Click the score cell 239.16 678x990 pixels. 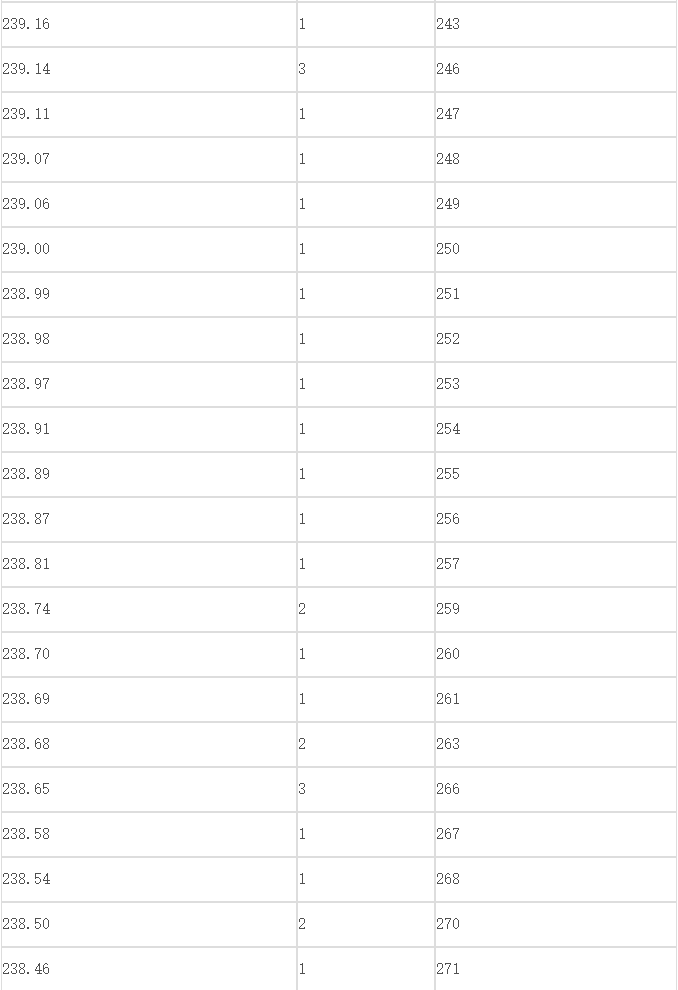(149, 24)
